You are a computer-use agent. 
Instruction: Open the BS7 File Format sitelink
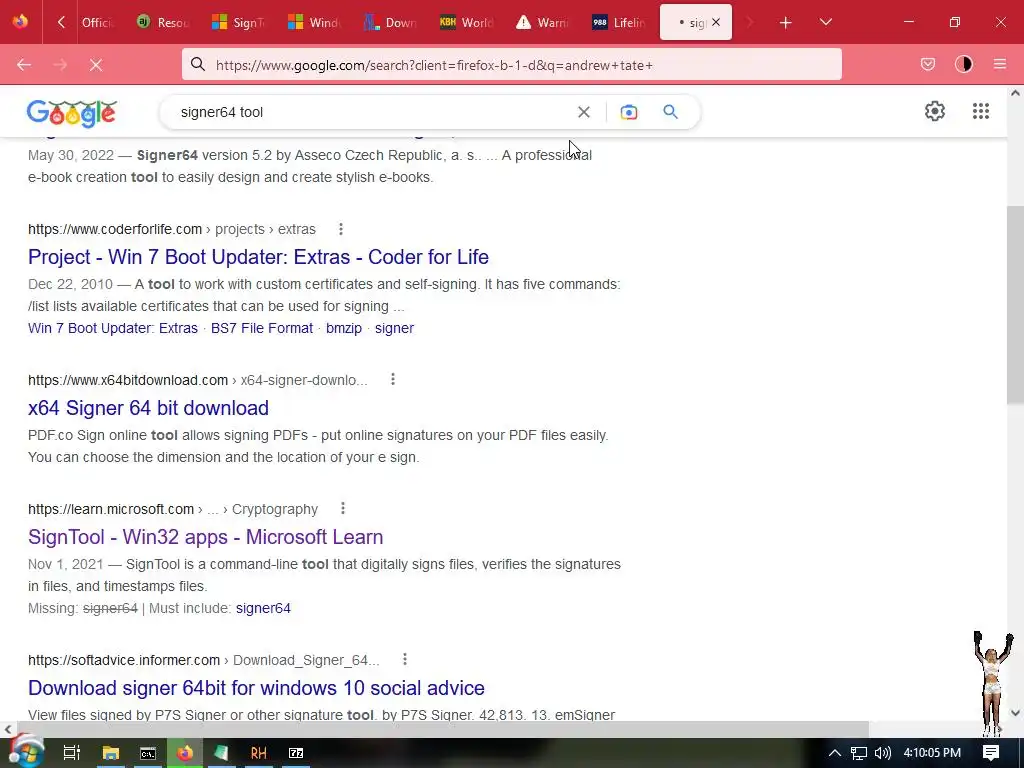262,328
